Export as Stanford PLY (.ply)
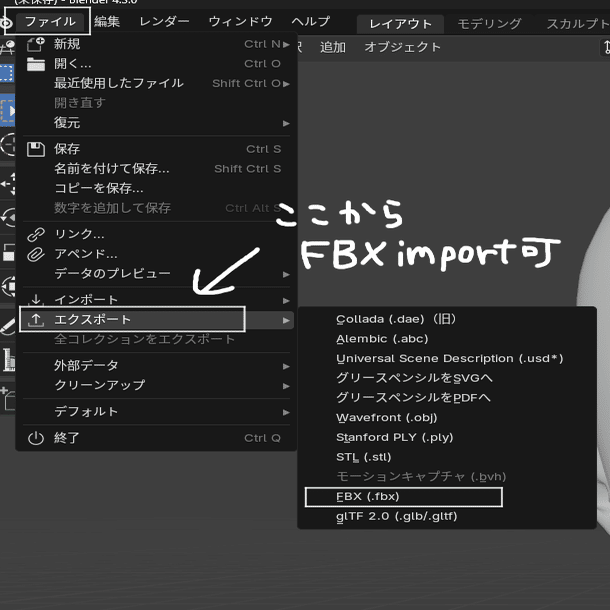 447,437
